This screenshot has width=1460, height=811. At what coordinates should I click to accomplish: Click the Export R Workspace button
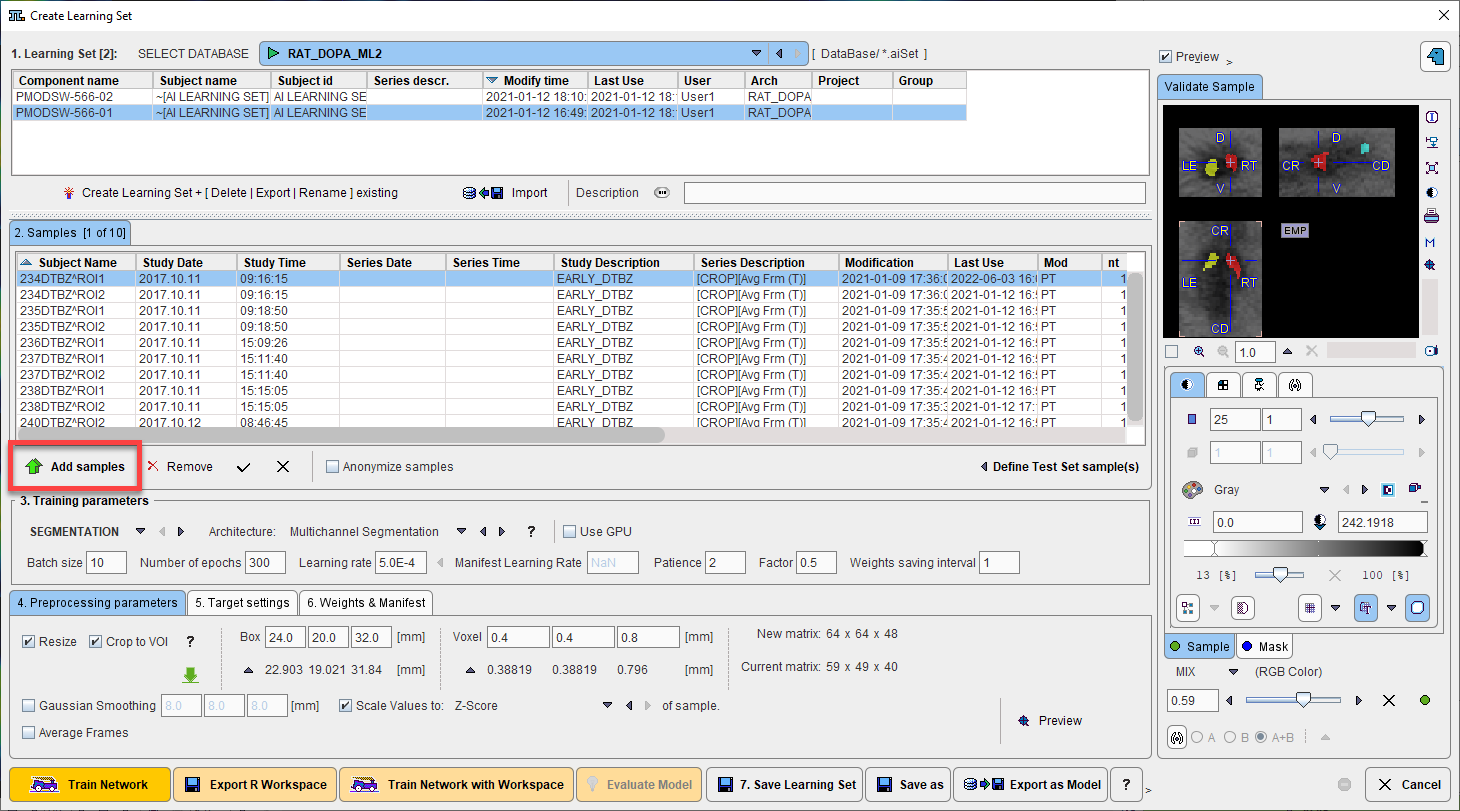[x=255, y=785]
